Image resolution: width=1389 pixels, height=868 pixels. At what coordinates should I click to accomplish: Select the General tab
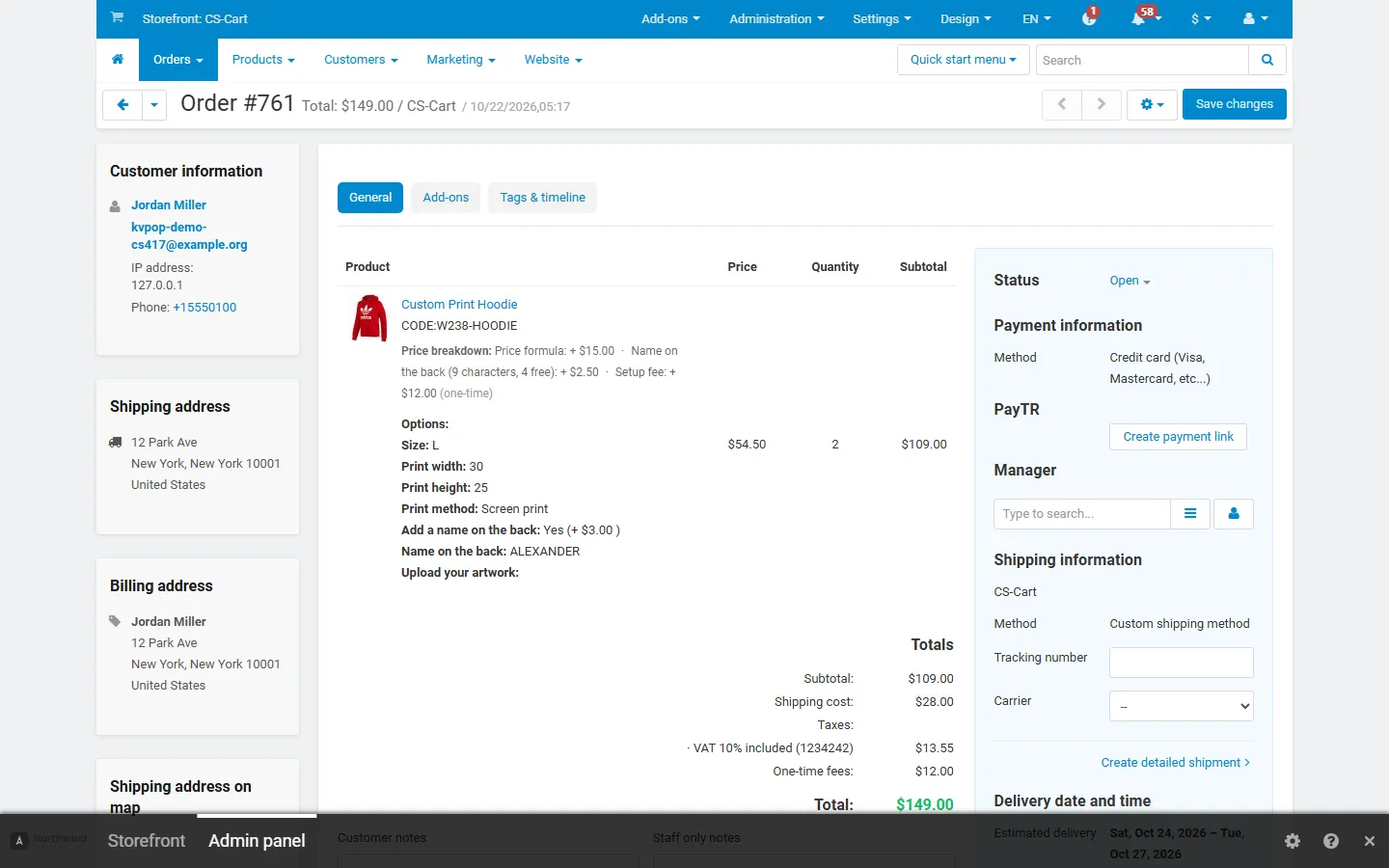tap(370, 198)
